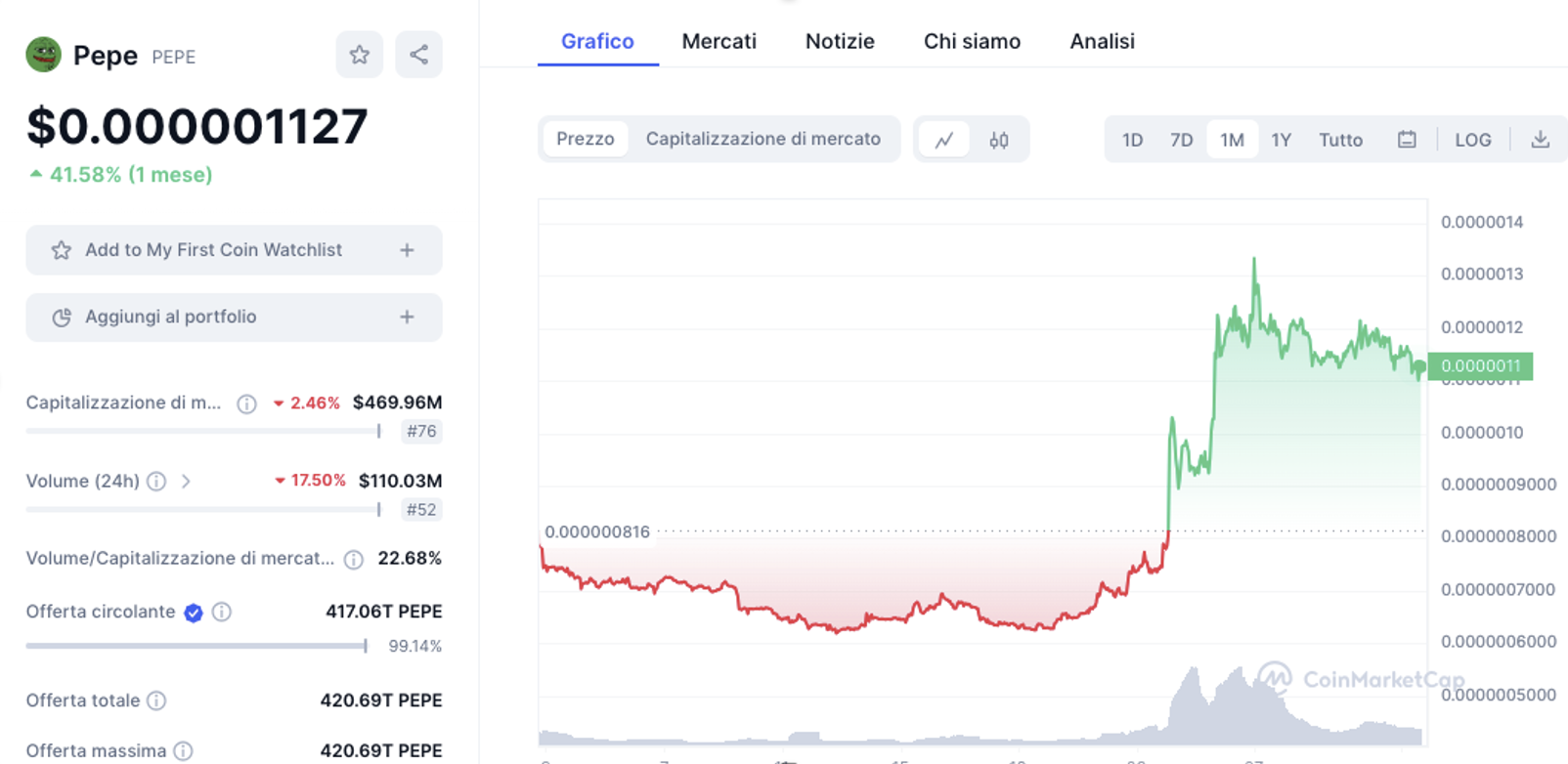Click the 22.68% volume ratio value
Screen dimensions: 1568x764
(410, 558)
